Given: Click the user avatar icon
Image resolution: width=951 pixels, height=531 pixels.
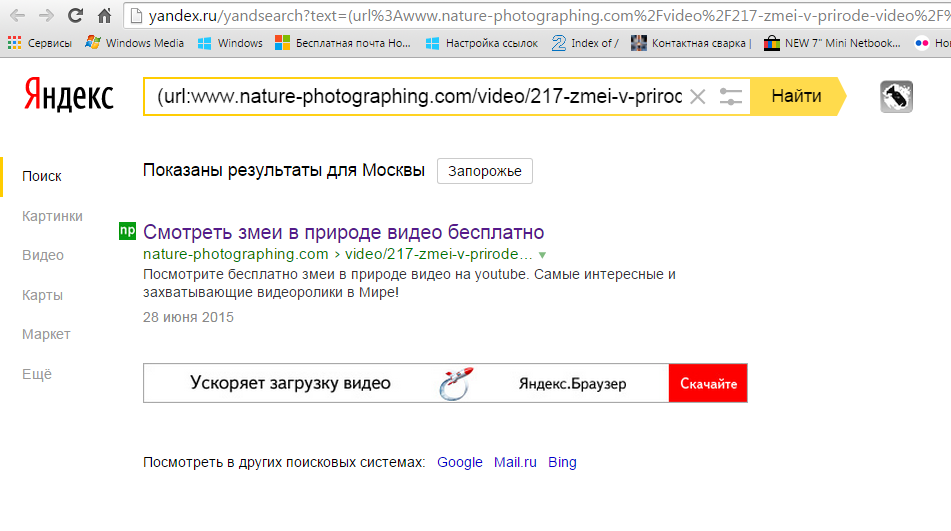Looking at the screenshot, I should [x=896, y=96].
